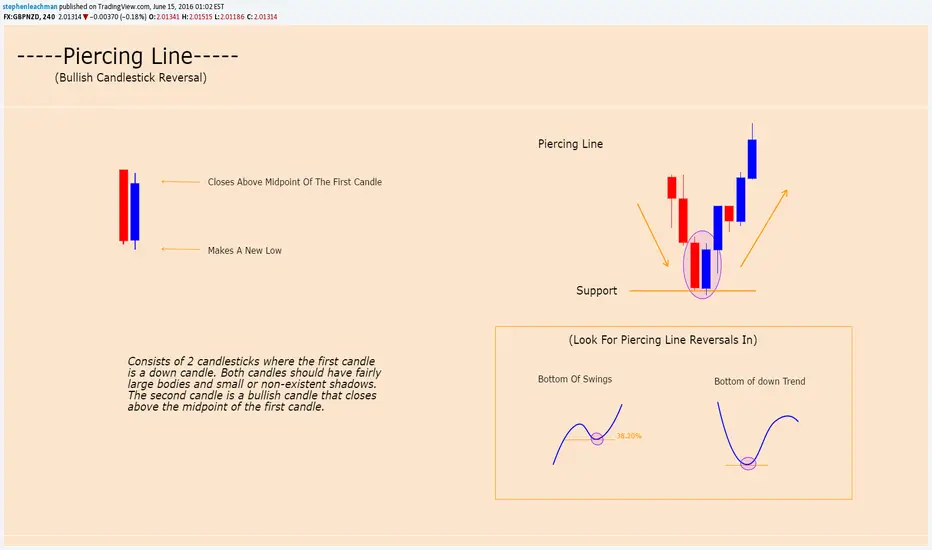The height and width of the screenshot is (550, 932).
Task: Click the Closes Above Midpoint annotation
Action: 295,182
